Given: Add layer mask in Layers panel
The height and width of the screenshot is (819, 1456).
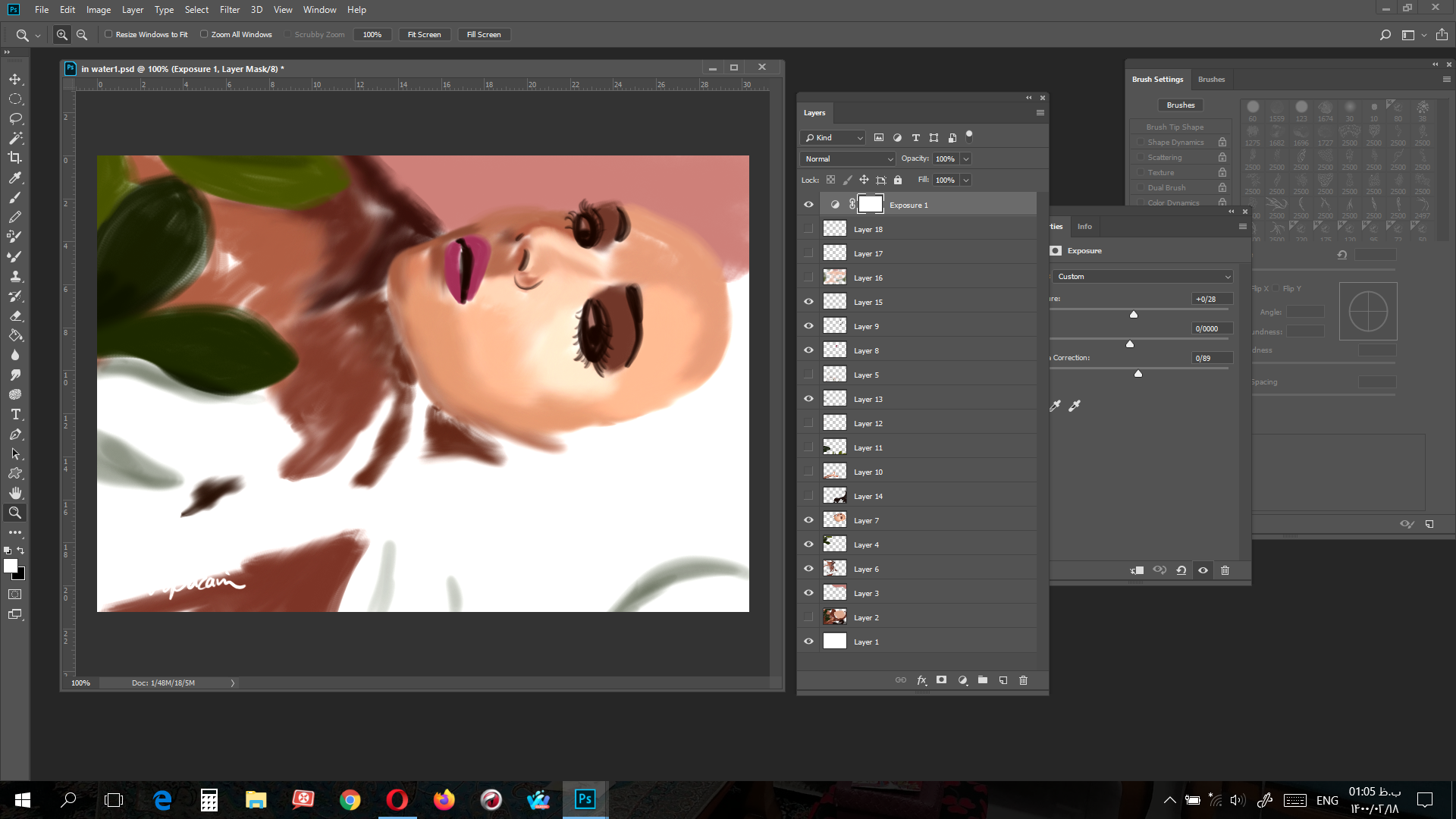Looking at the screenshot, I should [941, 680].
